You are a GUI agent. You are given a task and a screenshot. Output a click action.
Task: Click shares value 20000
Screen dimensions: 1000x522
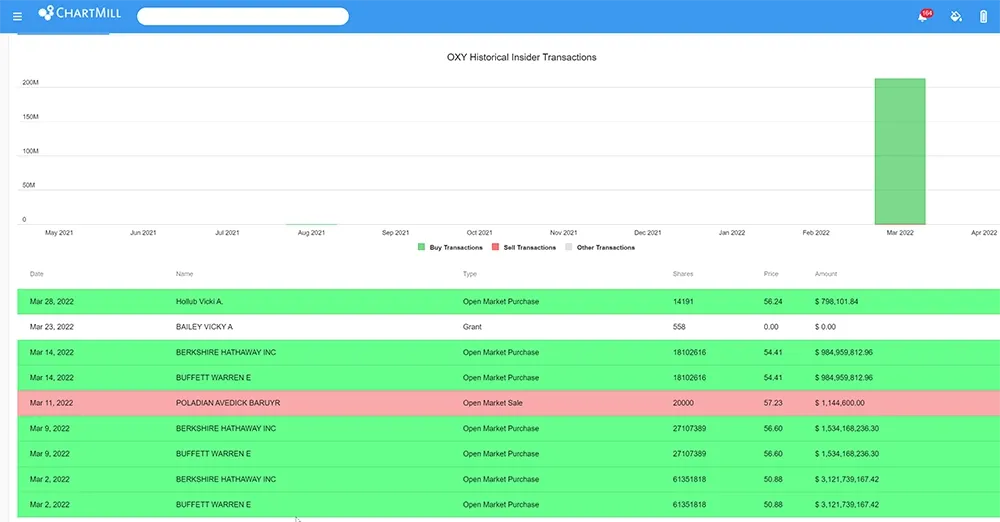point(683,403)
